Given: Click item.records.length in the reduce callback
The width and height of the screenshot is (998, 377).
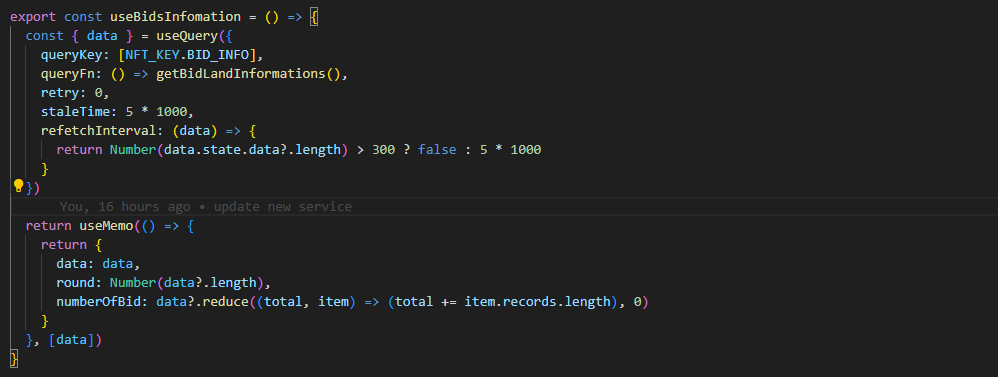Looking at the screenshot, I should [x=537, y=302].
